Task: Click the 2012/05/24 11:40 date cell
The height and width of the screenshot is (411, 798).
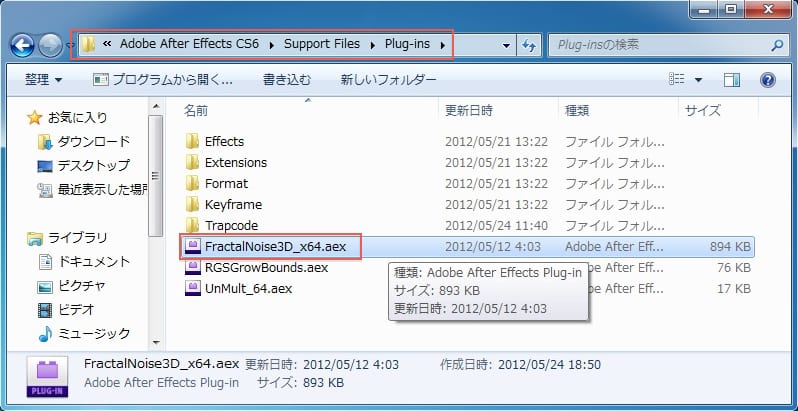Action: click(496, 225)
